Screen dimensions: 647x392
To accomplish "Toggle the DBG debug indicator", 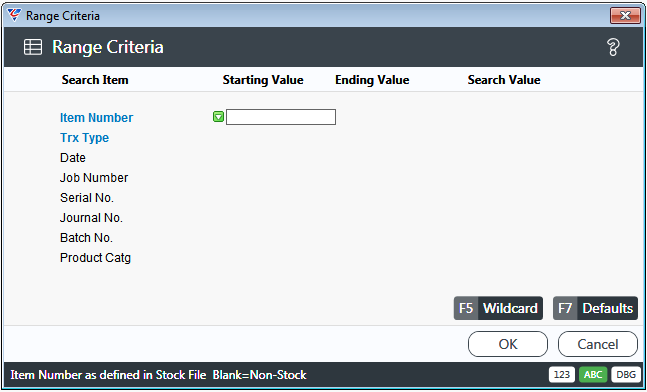I will pyautogui.click(x=625, y=375).
